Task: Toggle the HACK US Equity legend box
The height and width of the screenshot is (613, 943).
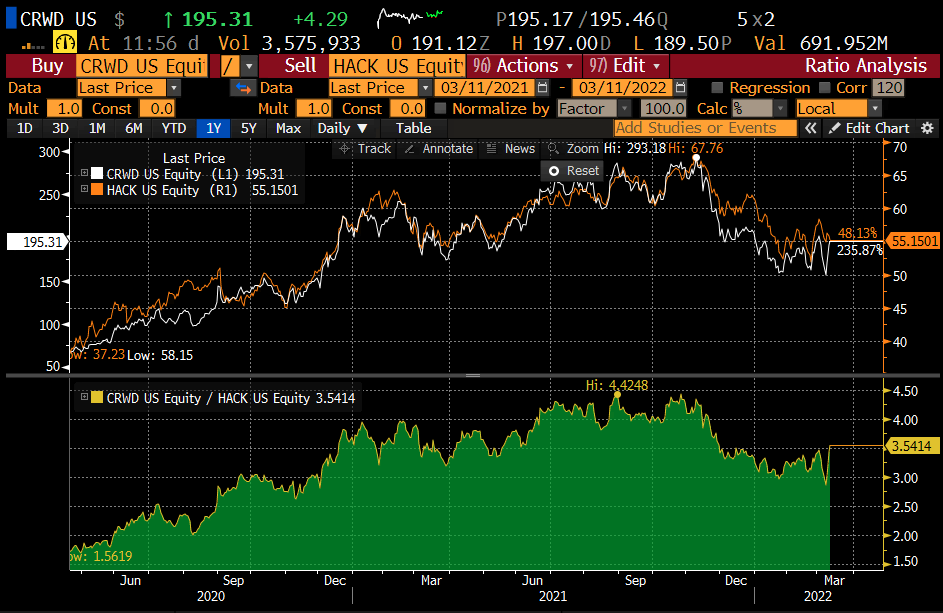Action: coord(85,189)
